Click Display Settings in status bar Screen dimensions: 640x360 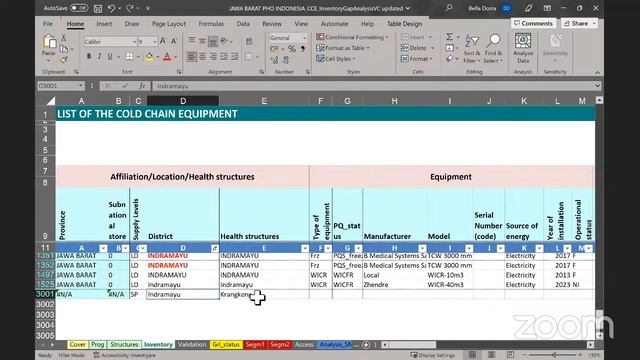pos(432,355)
